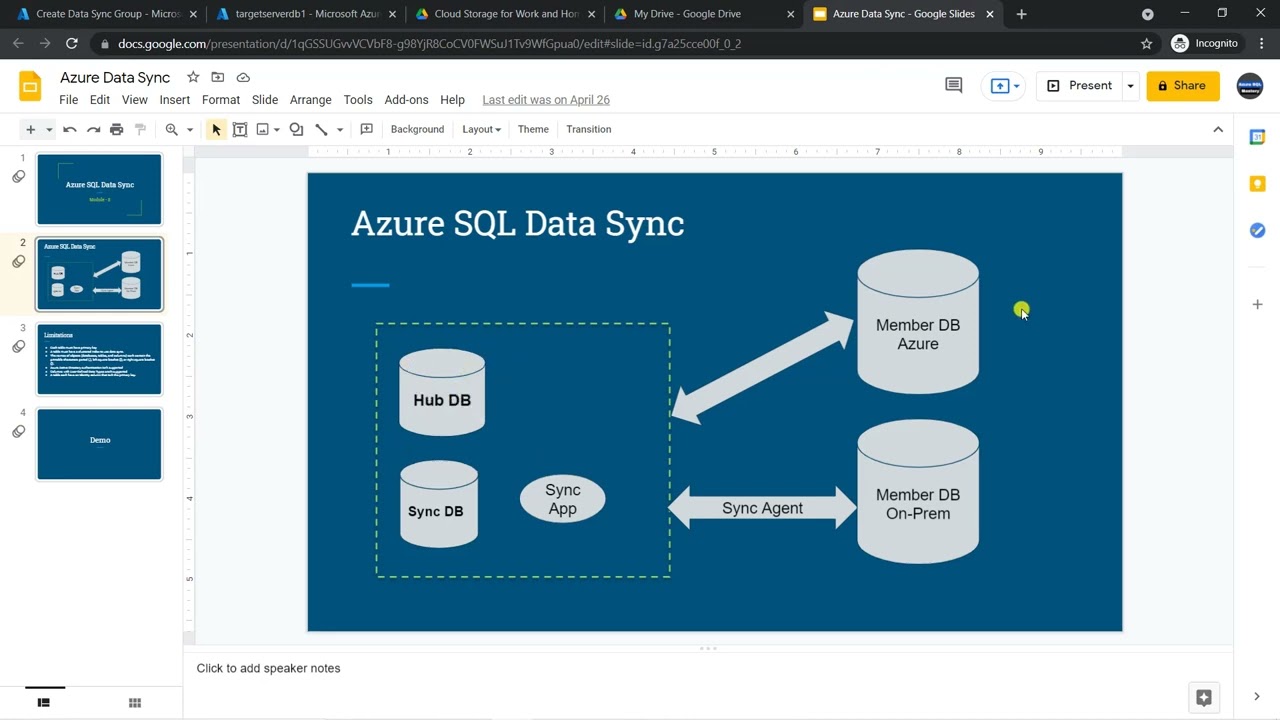Click the Google Slides home logo
Screen dimensions: 1280x720
click(30, 86)
